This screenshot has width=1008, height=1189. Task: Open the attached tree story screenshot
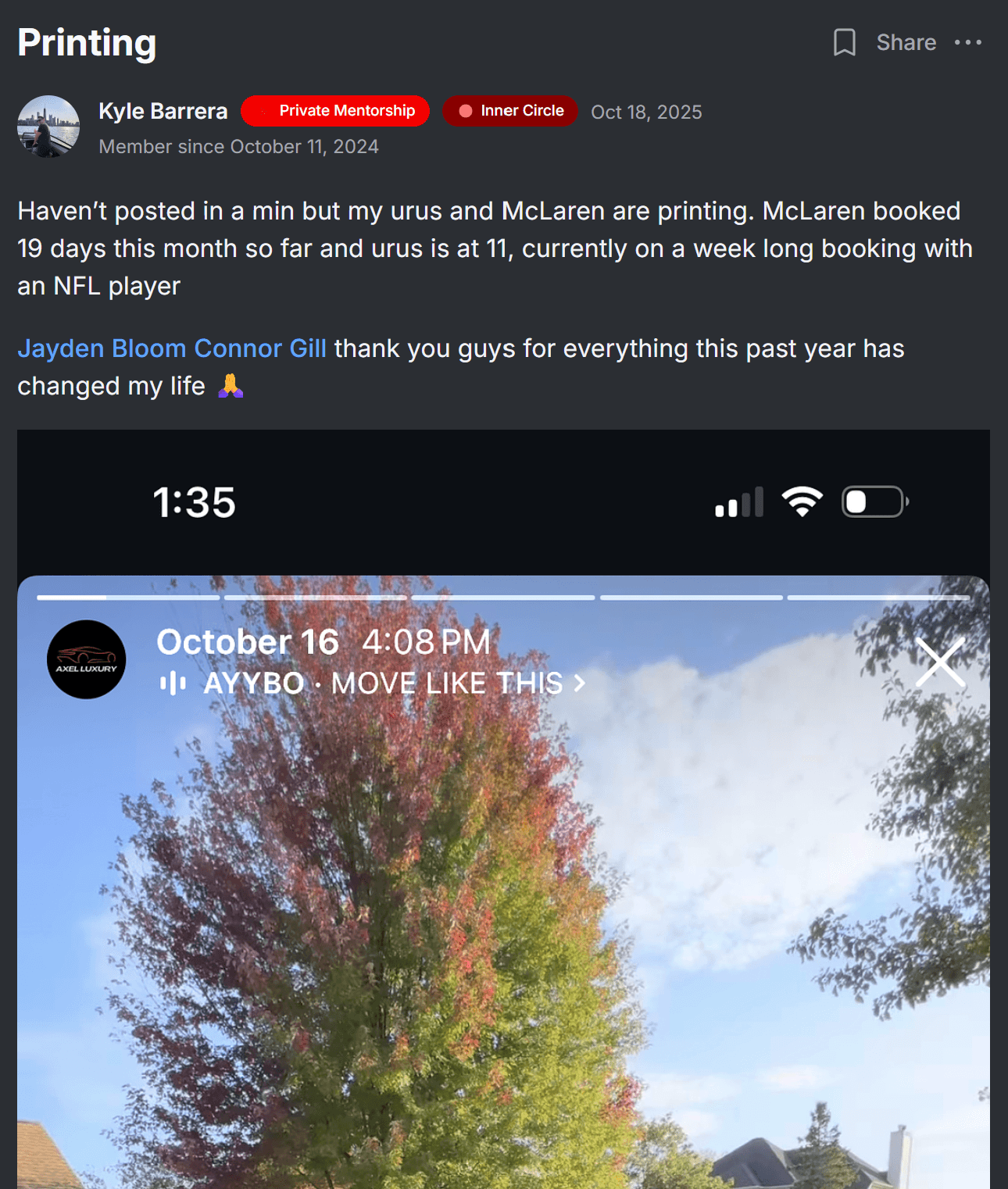[503, 809]
